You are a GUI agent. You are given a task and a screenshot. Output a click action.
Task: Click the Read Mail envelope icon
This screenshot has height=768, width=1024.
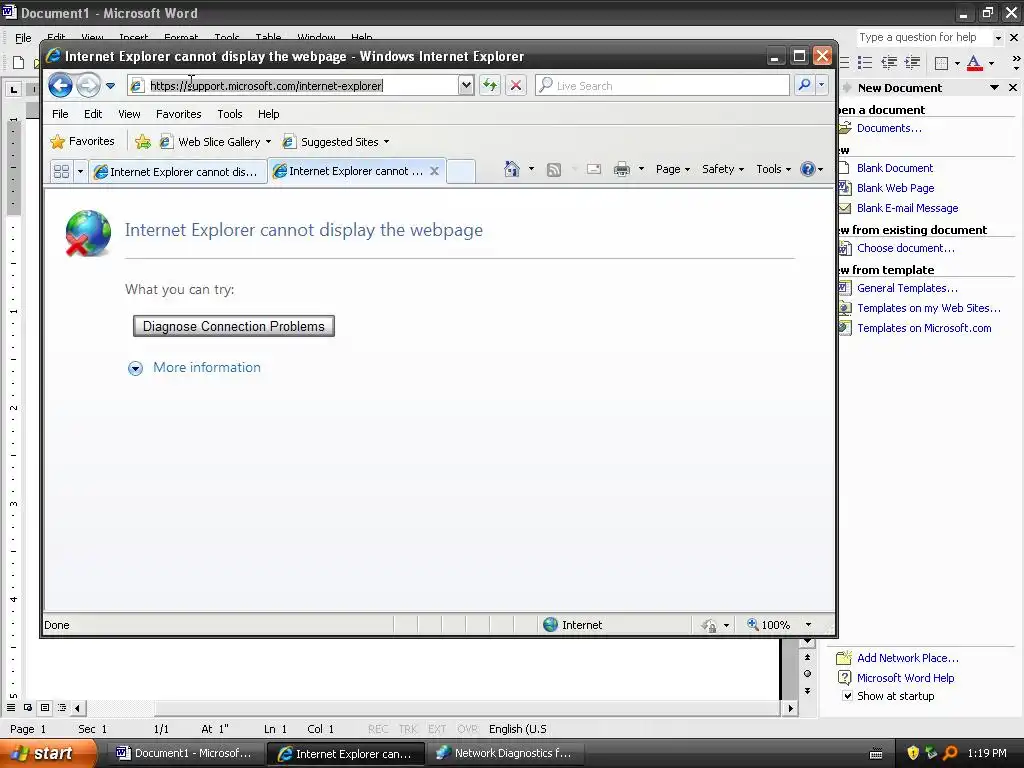tap(594, 170)
